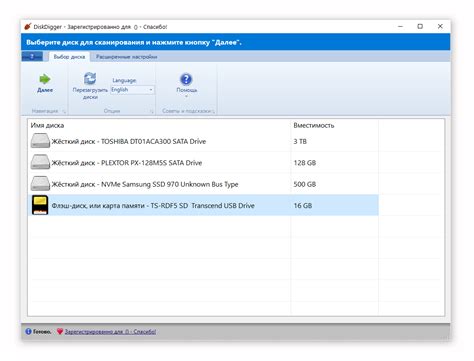The height and width of the screenshot is (361, 474).
Task: Click the blue info icon in status bar
Action: [x=28, y=331]
